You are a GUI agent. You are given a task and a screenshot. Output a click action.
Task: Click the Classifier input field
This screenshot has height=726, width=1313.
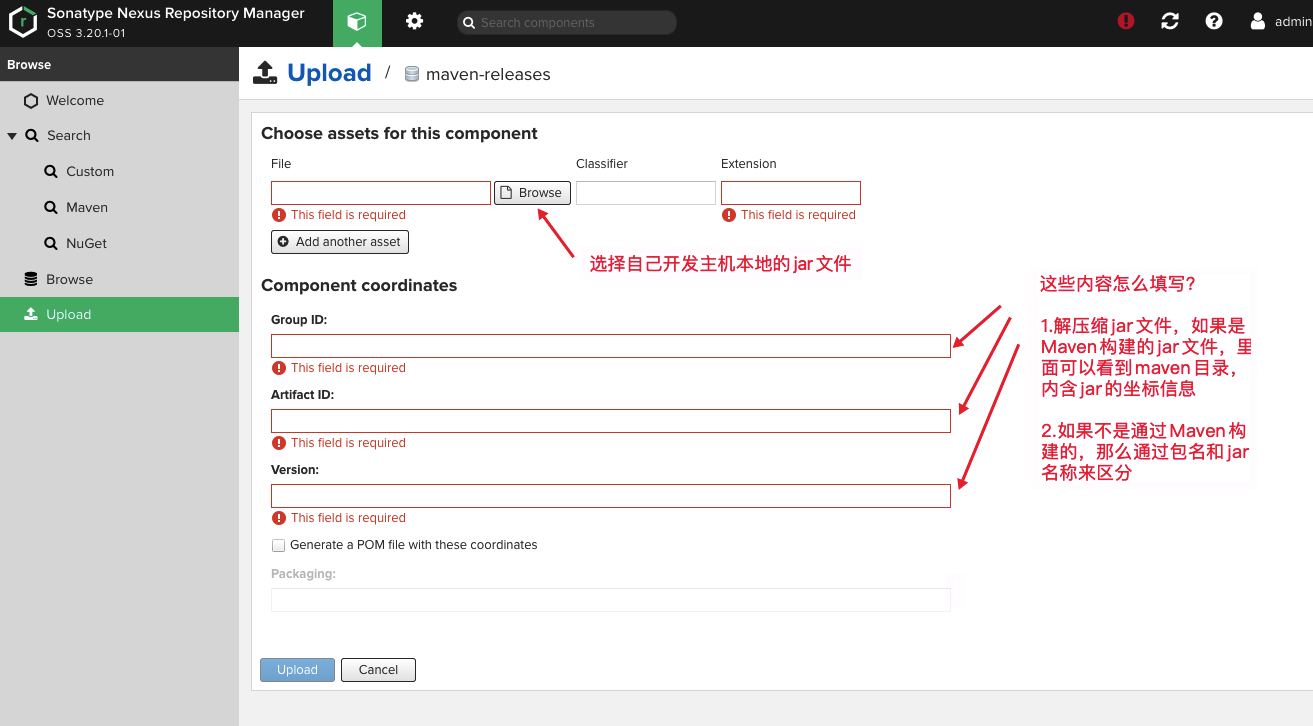pos(646,193)
